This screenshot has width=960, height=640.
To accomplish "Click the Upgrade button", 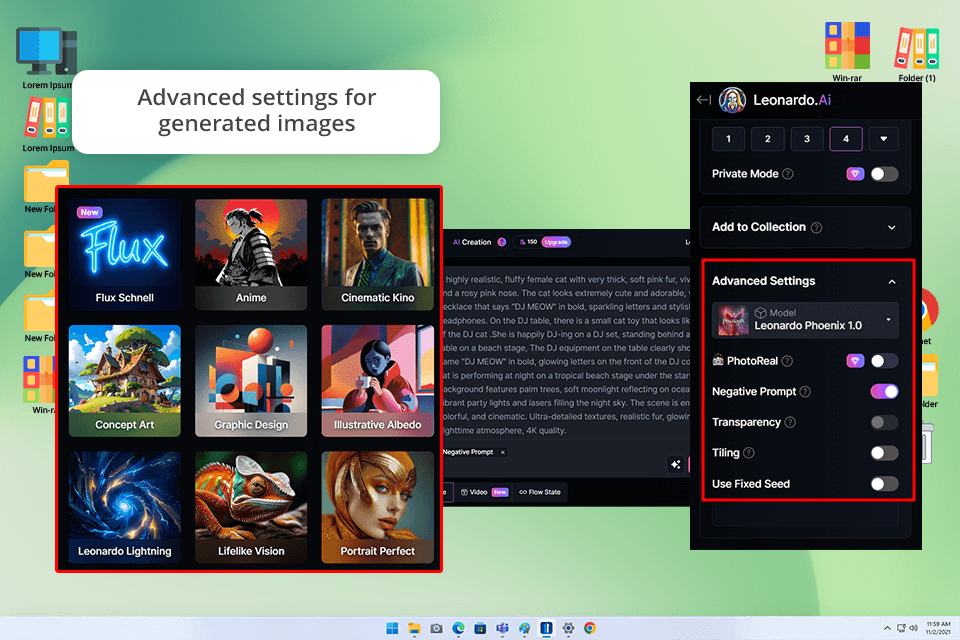I will click(556, 242).
